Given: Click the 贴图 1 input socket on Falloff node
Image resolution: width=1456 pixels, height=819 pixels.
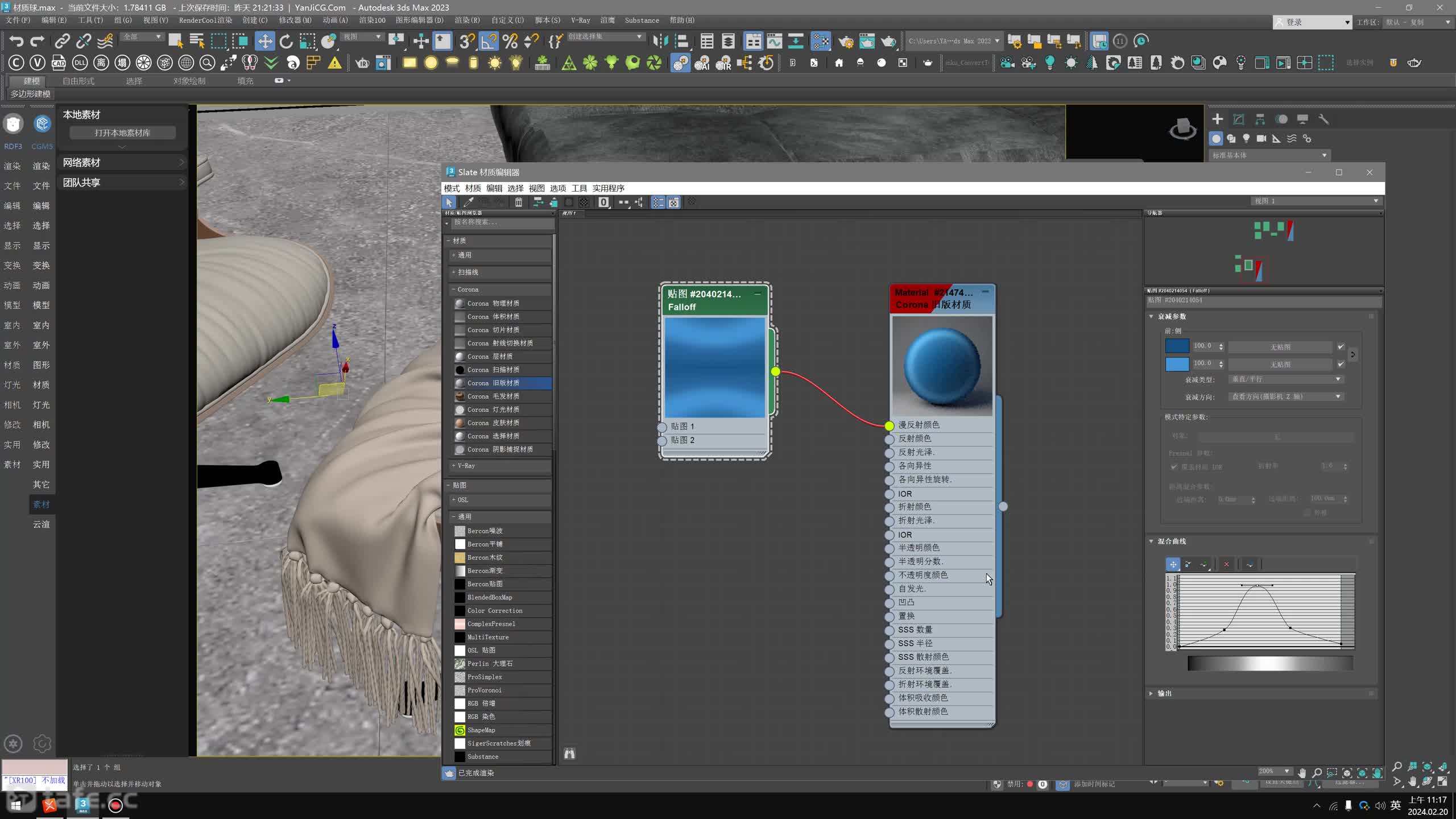Looking at the screenshot, I should pos(662,427).
